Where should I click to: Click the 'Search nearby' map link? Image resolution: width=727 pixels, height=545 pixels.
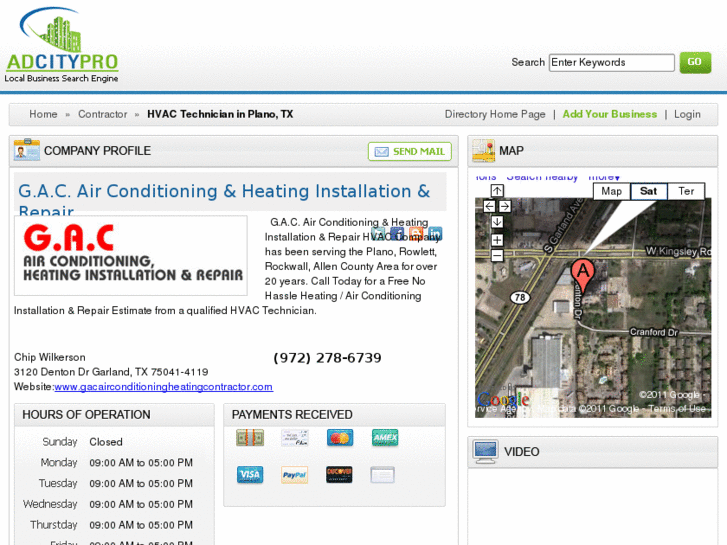pos(542,177)
